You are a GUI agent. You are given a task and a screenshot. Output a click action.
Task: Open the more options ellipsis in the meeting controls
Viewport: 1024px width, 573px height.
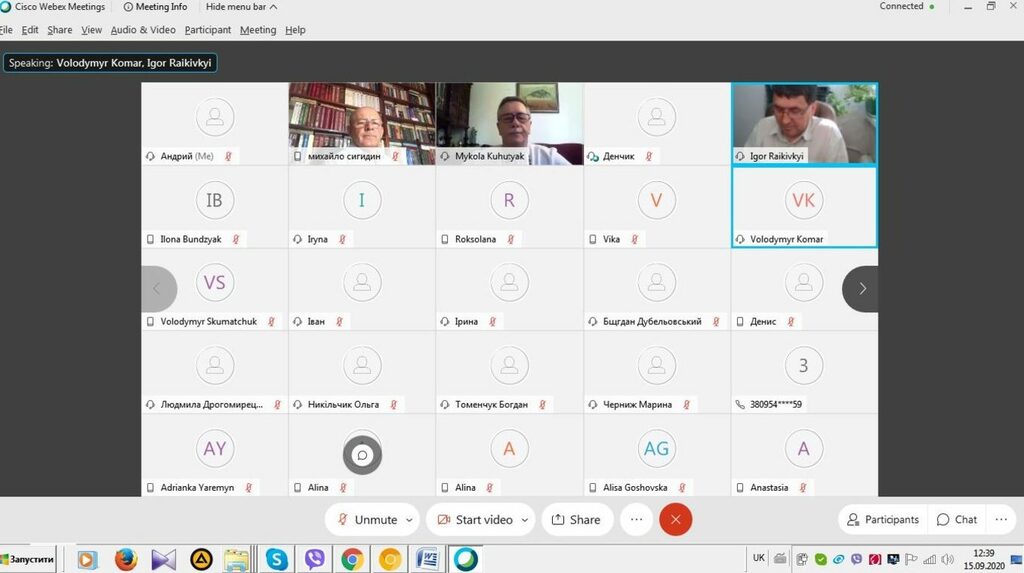coord(635,519)
